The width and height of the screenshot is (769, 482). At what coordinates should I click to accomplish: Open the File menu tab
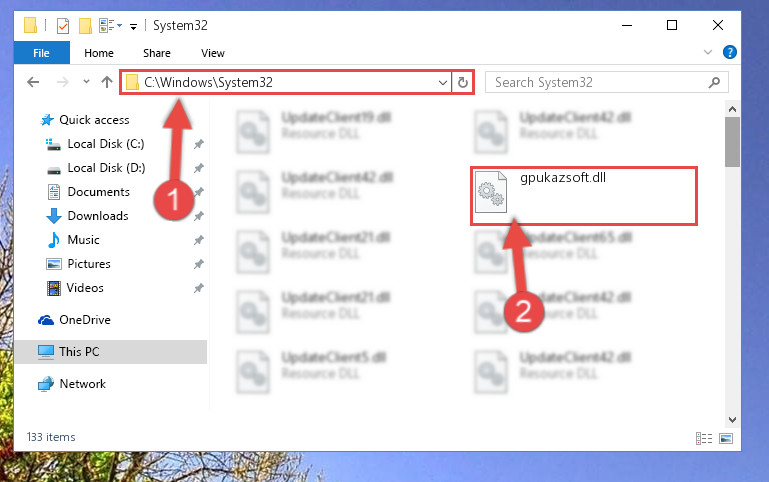[41, 53]
